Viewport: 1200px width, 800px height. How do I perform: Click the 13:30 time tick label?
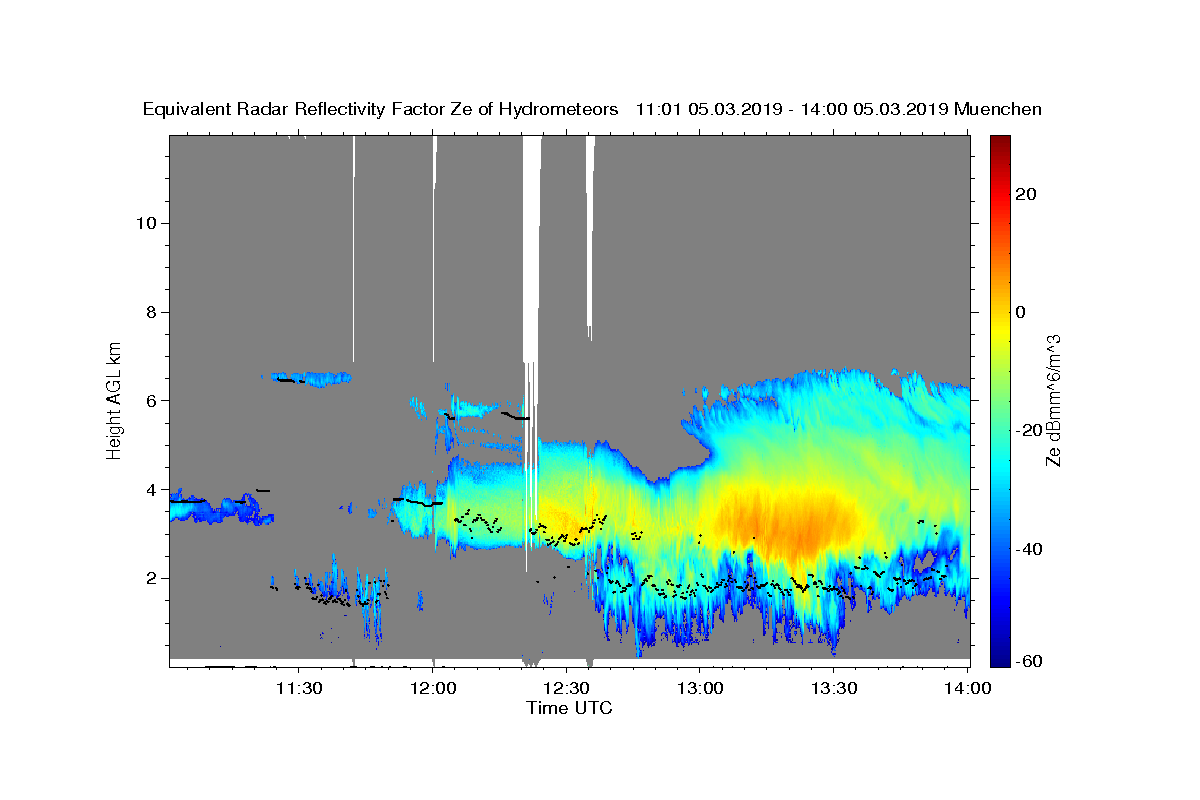[832, 688]
